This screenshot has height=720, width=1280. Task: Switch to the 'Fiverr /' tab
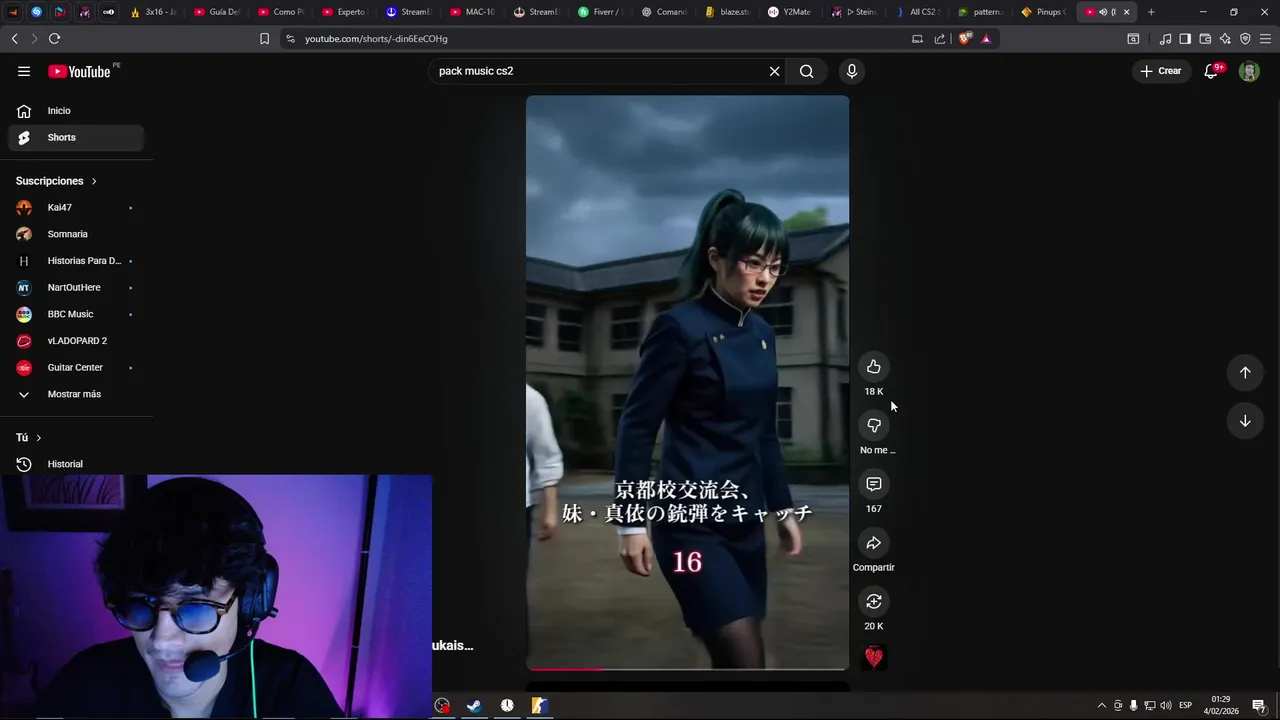(600, 12)
